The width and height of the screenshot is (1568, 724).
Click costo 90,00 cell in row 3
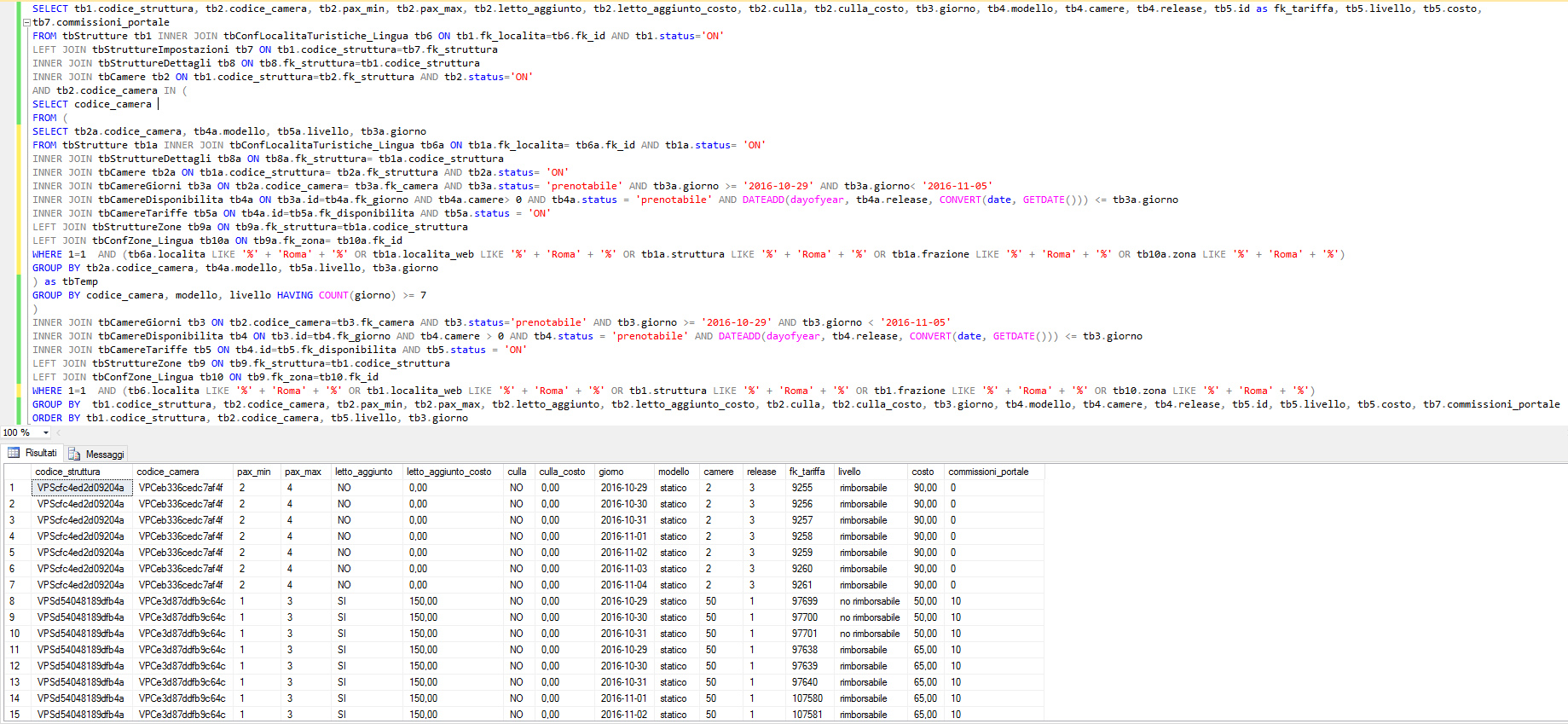(x=927, y=520)
